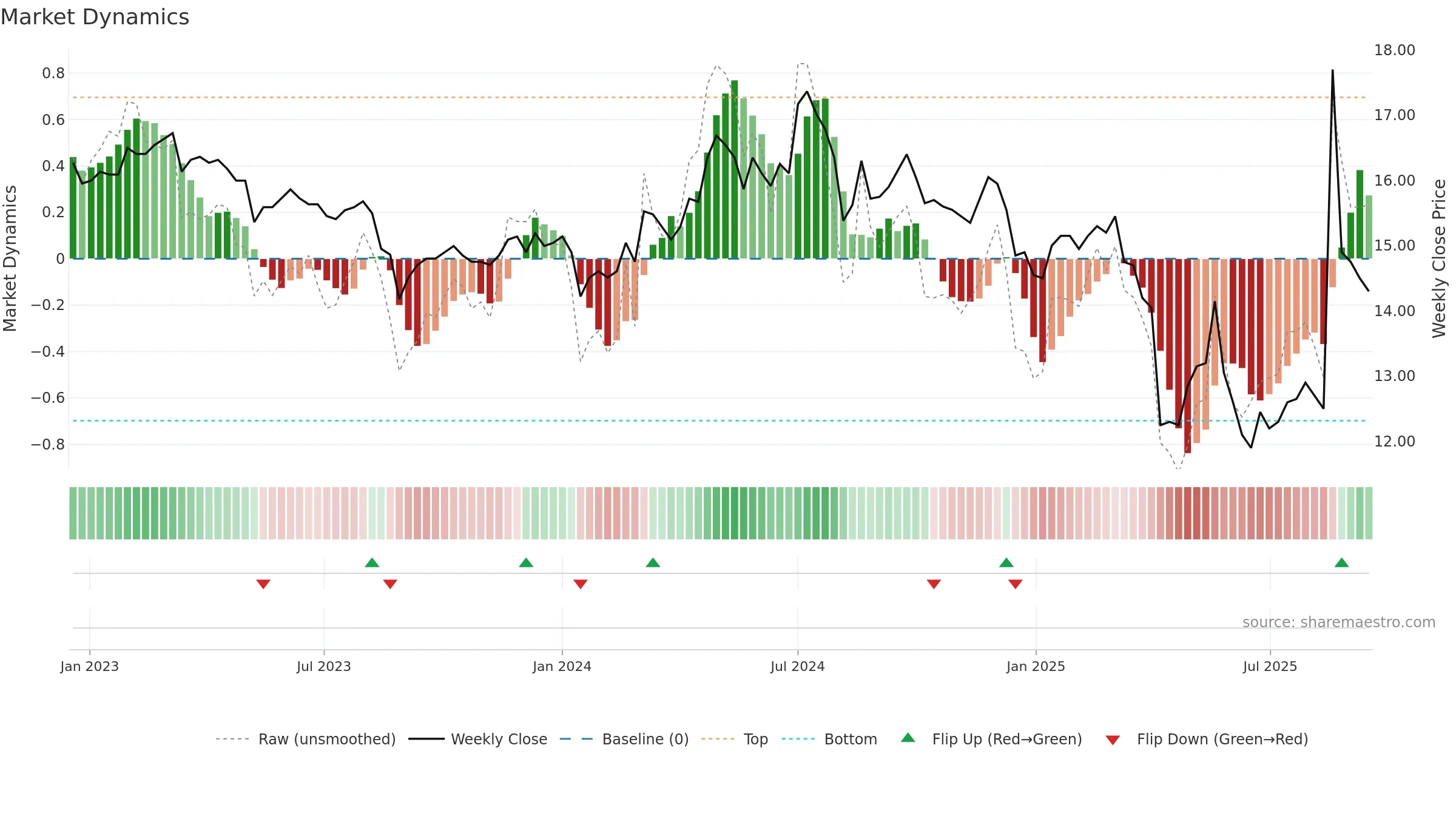This screenshot has height=819, width=1456.
Task: Click the 0.6 left axis label
Action: tap(53, 120)
